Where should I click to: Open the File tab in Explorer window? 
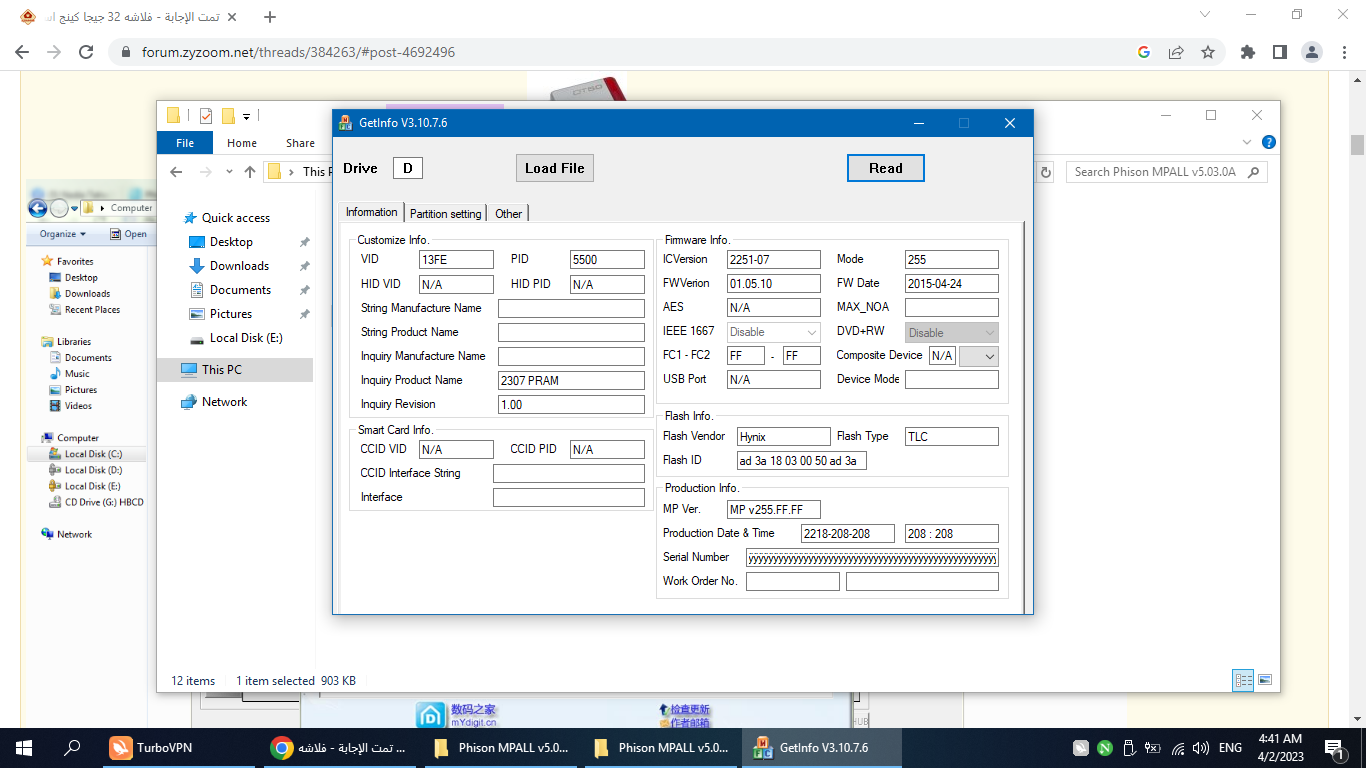185,143
